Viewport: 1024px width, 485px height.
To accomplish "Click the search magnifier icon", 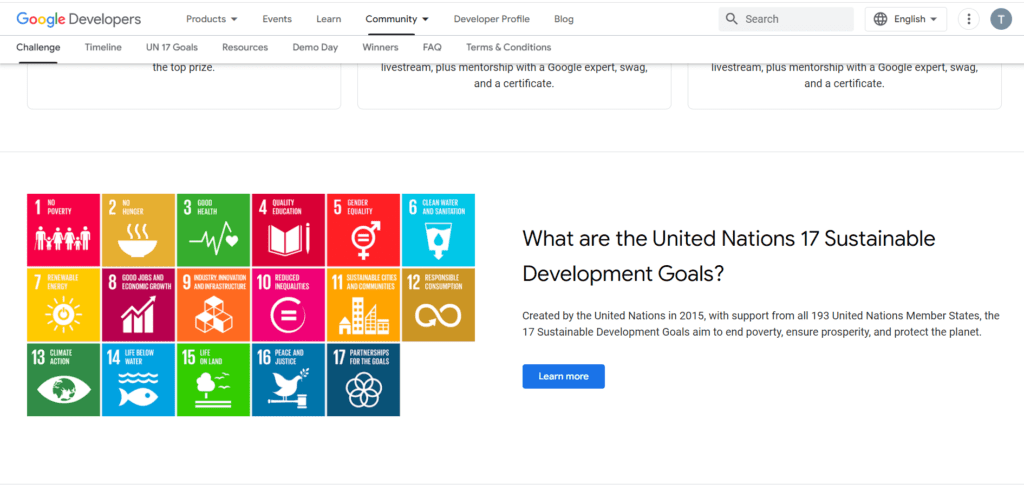I will 732,19.
